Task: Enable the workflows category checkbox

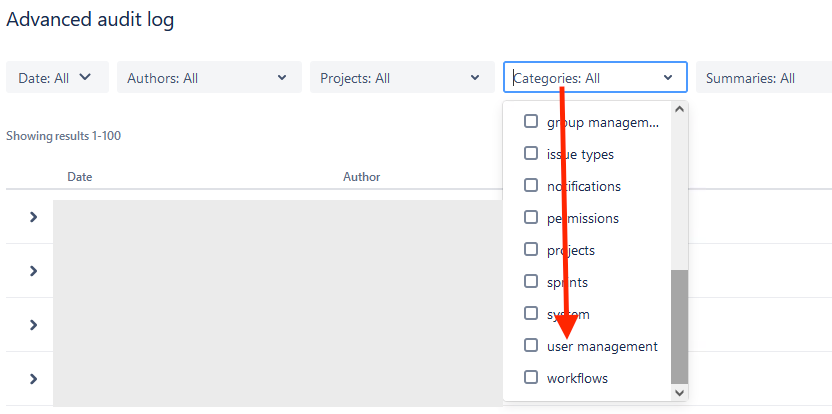Action: tap(531, 378)
